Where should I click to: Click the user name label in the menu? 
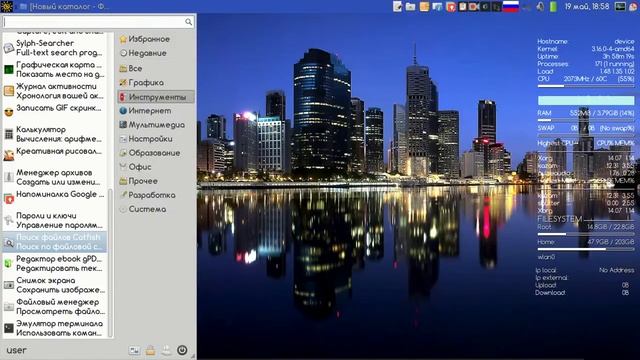click(16, 350)
